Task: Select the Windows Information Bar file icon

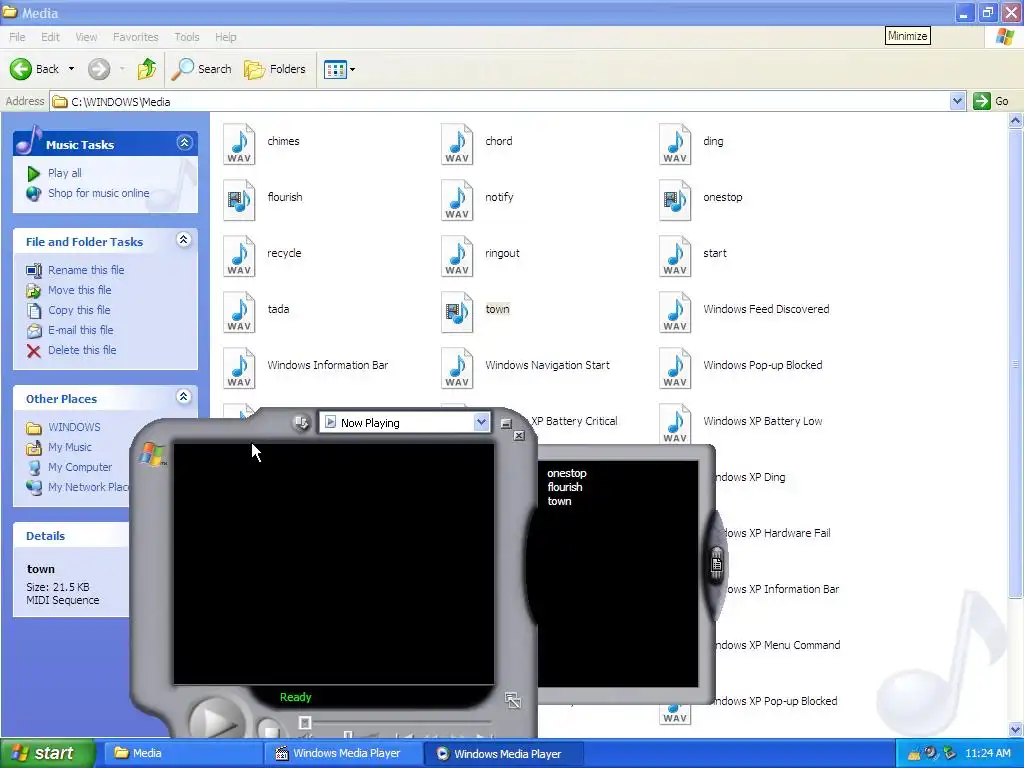Action: pos(239,368)
